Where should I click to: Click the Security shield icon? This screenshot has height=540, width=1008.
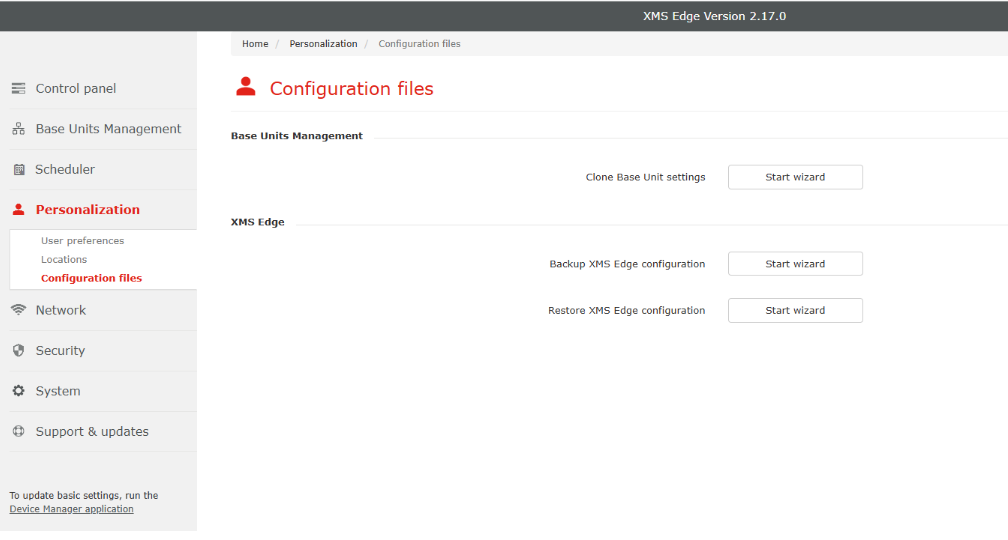[x=19, y=350]
